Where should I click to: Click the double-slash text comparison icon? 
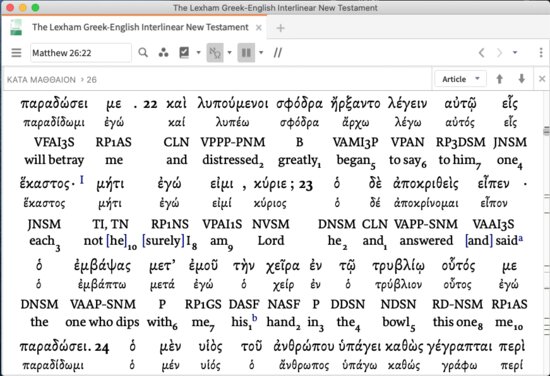(277, 53)
